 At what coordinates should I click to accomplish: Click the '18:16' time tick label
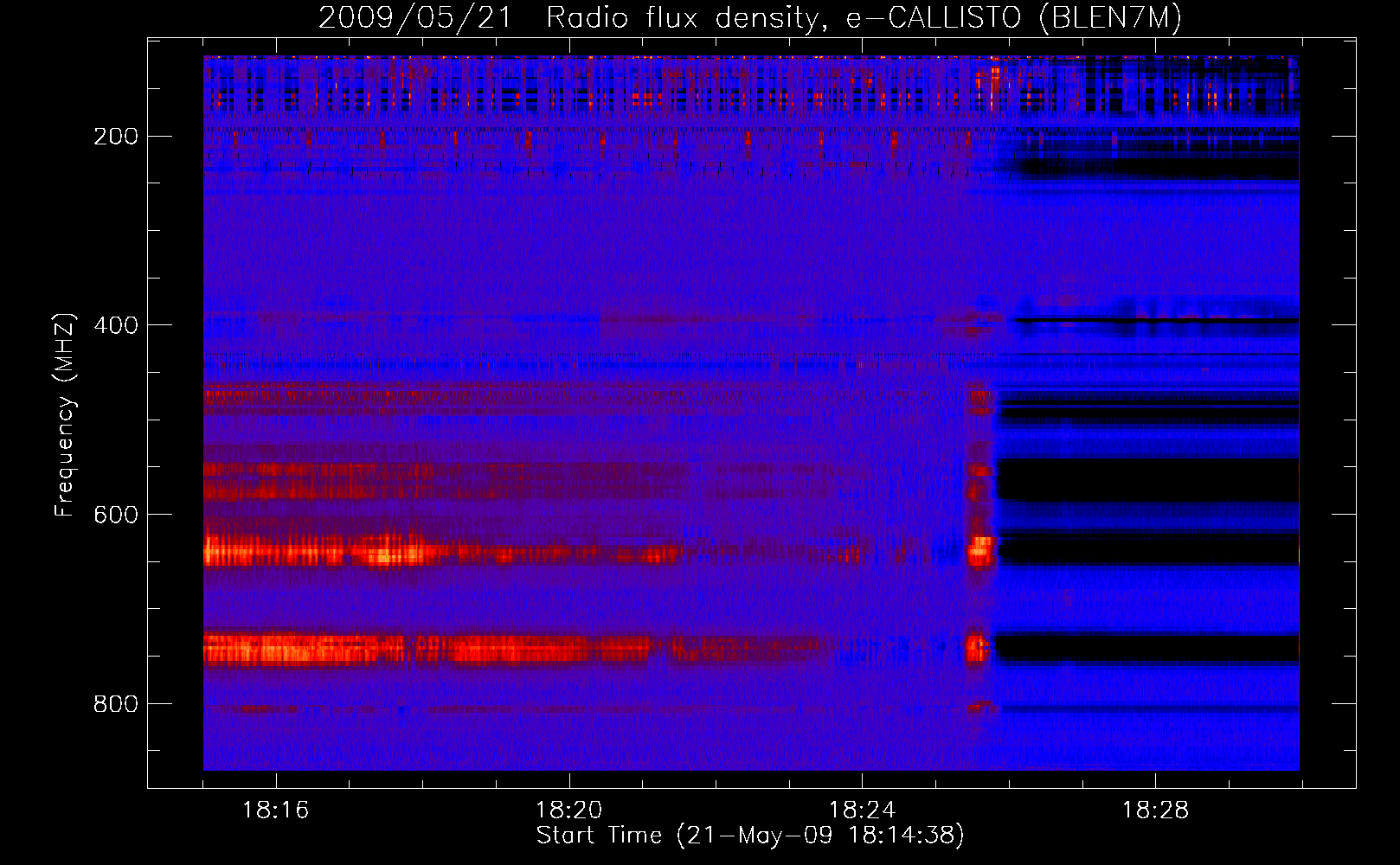click(275, 811)
